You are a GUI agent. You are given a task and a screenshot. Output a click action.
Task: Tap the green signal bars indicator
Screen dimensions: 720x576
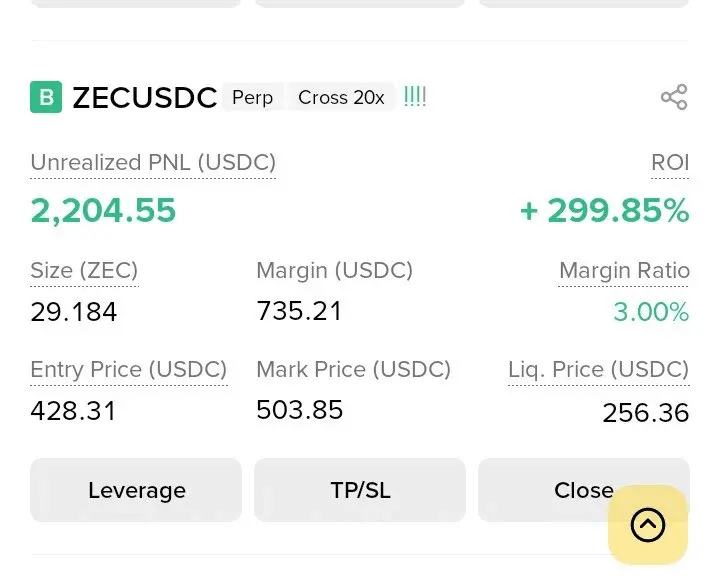point(415,97)
